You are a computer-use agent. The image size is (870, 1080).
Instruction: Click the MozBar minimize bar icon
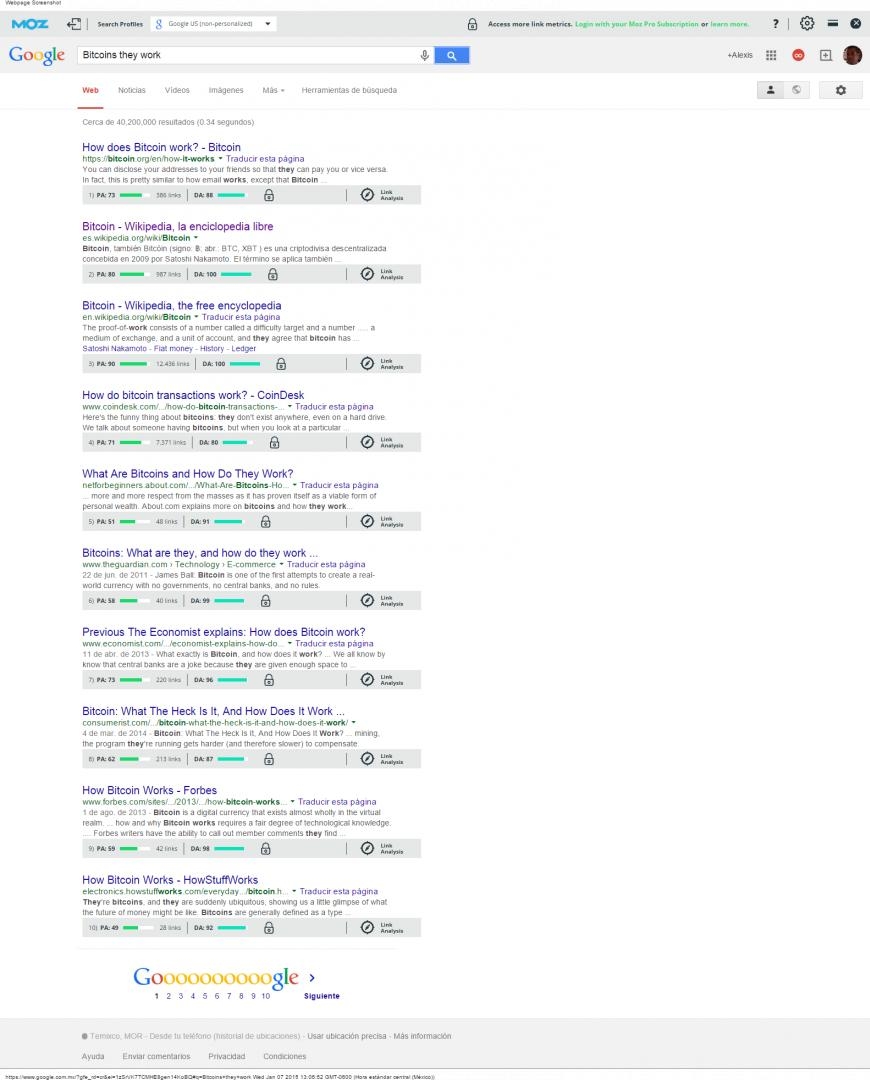832,23
